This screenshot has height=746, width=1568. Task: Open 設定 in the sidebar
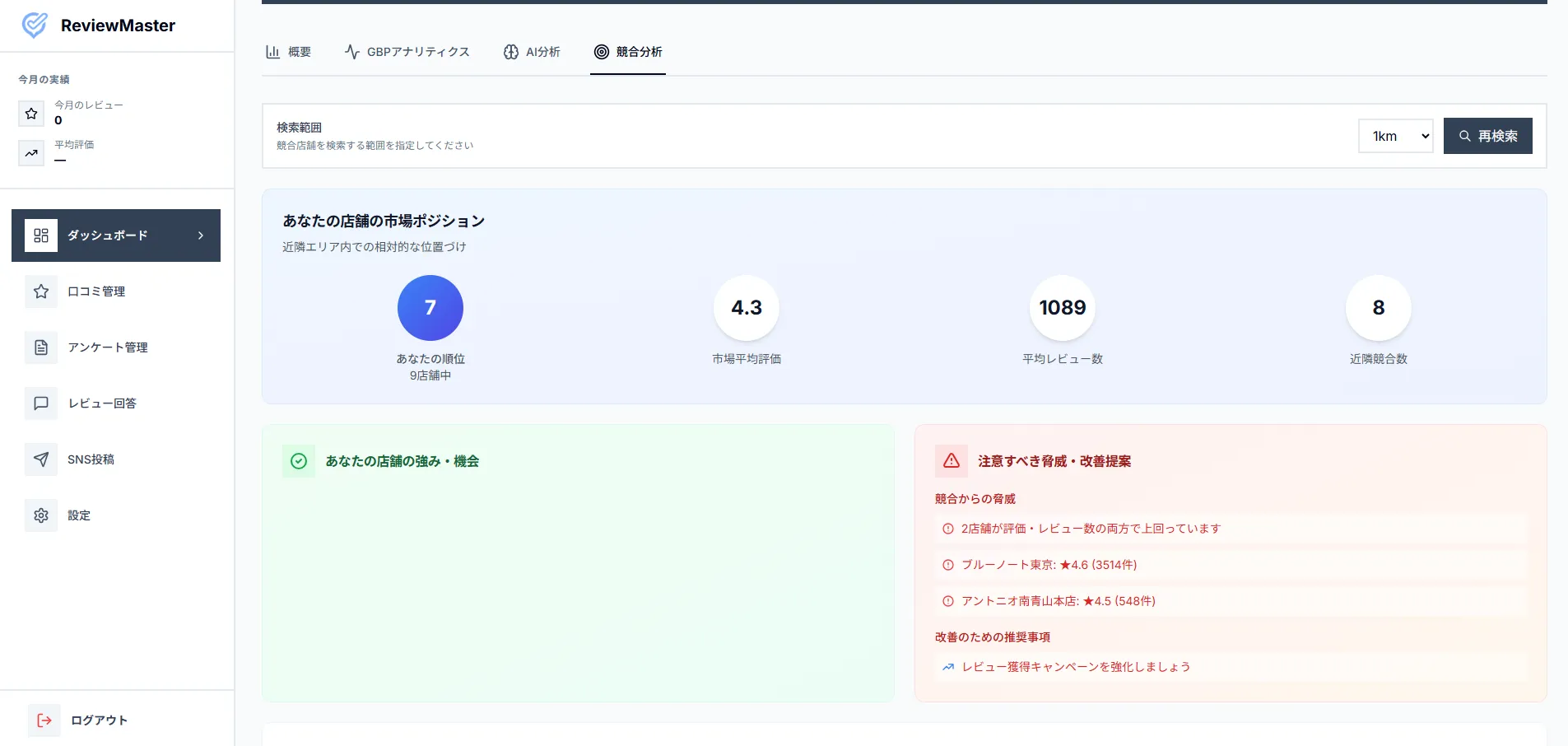(x=116, y=515)
